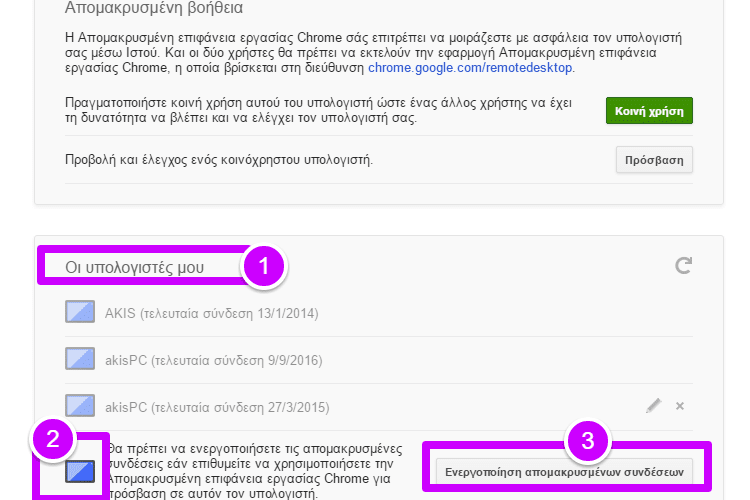Click computer icon for akisPC 9/9/2016

pos(80,358)
